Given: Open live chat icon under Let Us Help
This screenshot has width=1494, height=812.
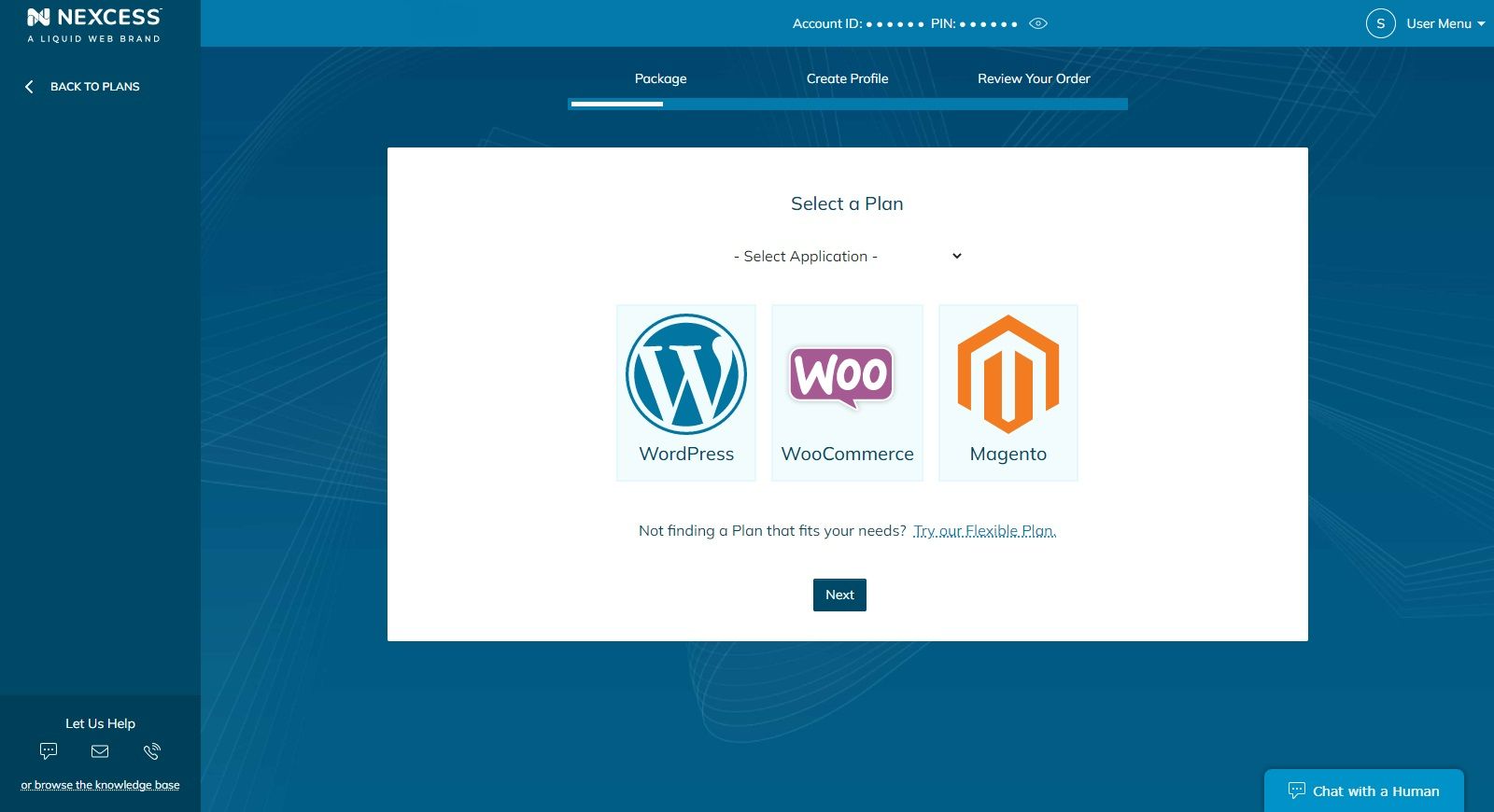Looking at the screenshot, I should coord(49,751).
